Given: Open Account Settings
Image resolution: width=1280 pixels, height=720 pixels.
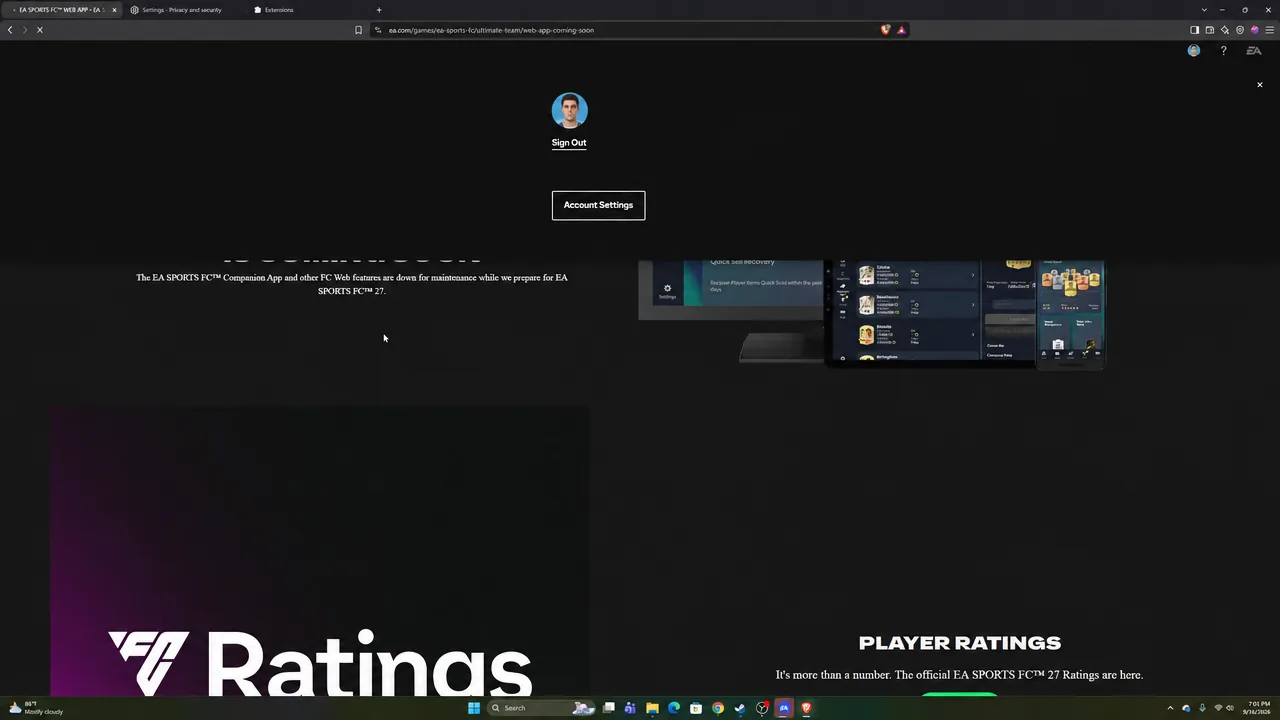Looking at the screenshot, I should pos(598,205).
